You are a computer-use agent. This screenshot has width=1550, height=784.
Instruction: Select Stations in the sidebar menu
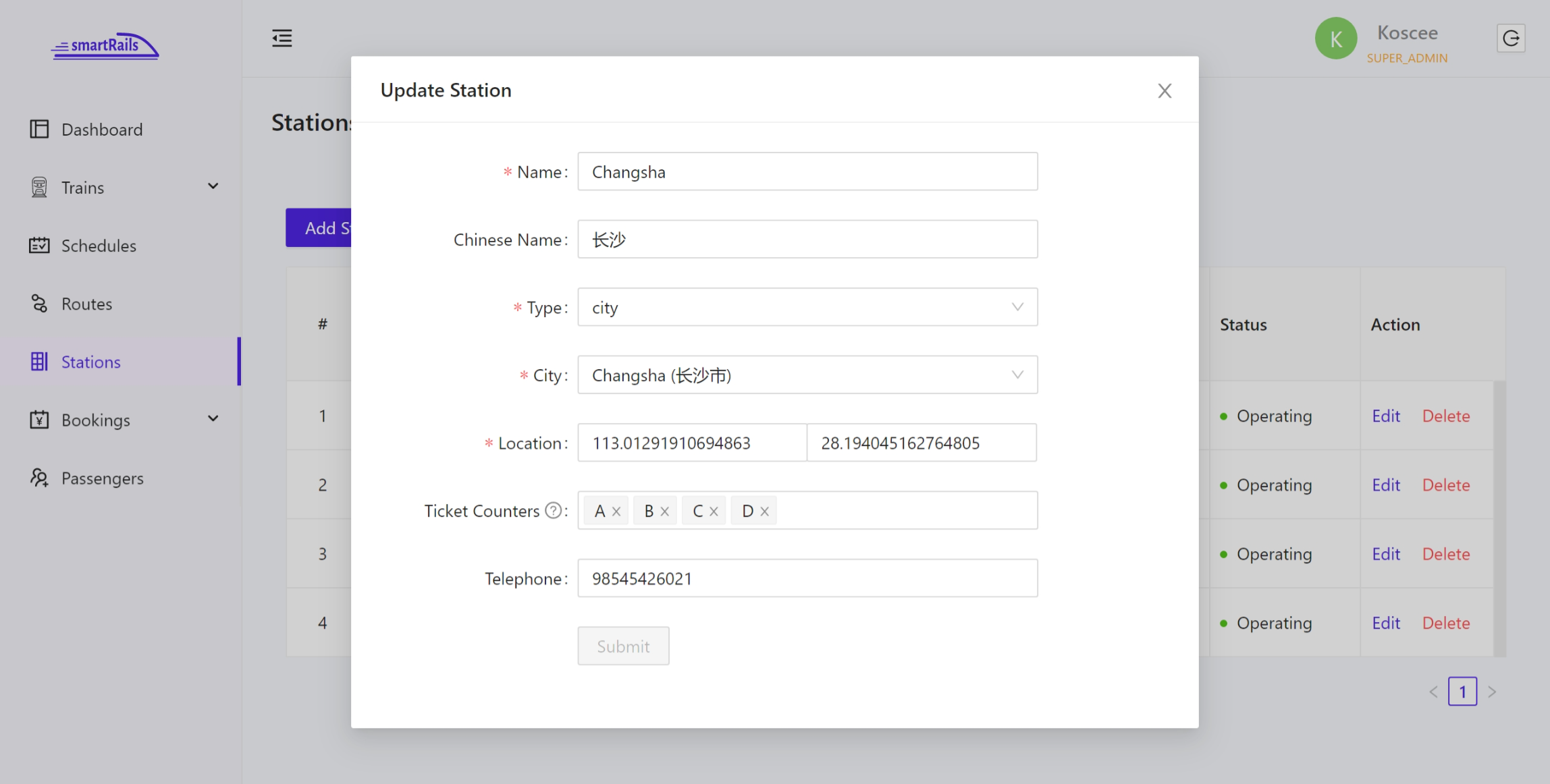coord(91,362)
